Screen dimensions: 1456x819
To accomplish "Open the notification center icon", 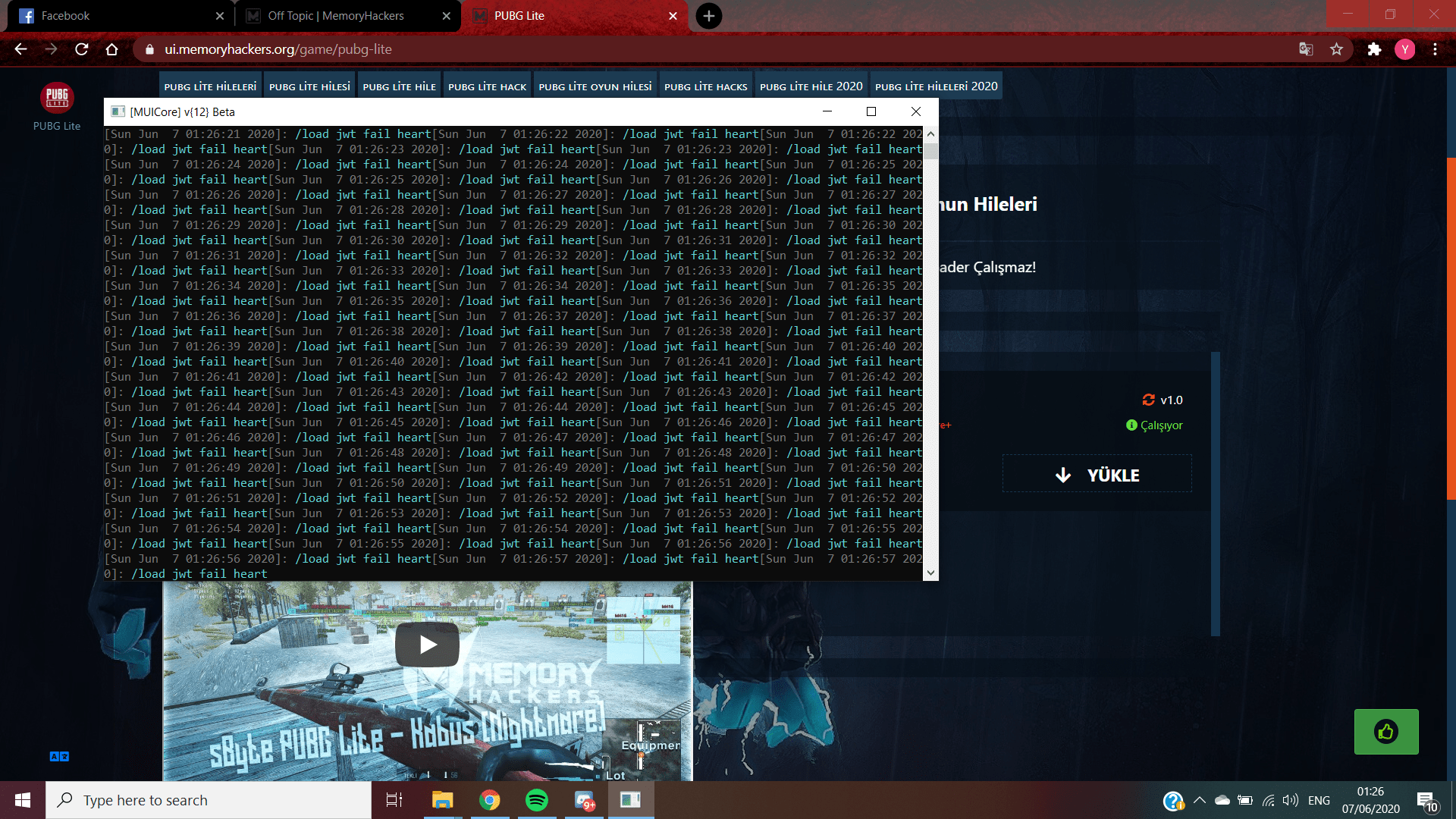I will point(1426,801).
